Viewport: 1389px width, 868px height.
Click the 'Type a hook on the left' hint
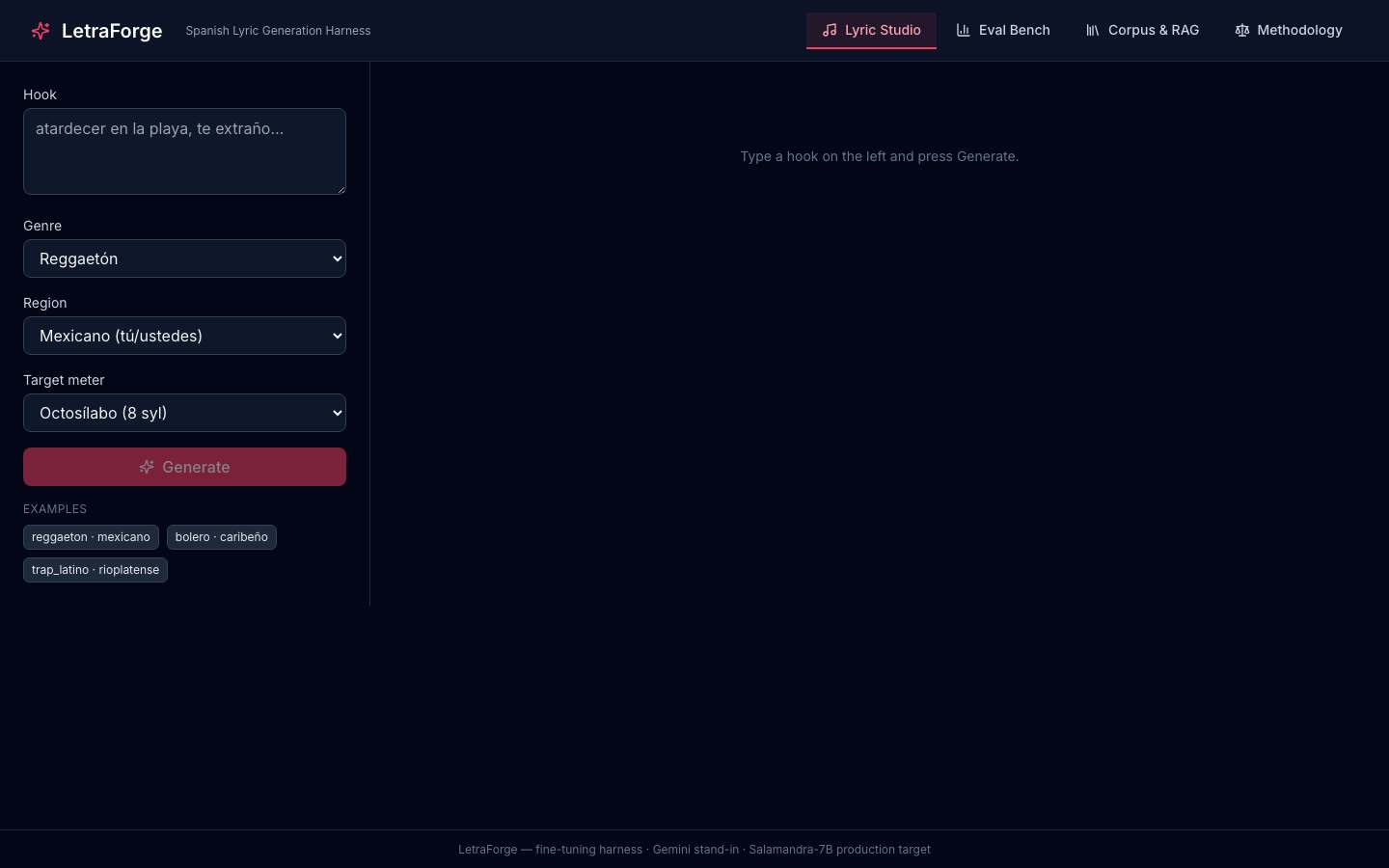(880, 156)
